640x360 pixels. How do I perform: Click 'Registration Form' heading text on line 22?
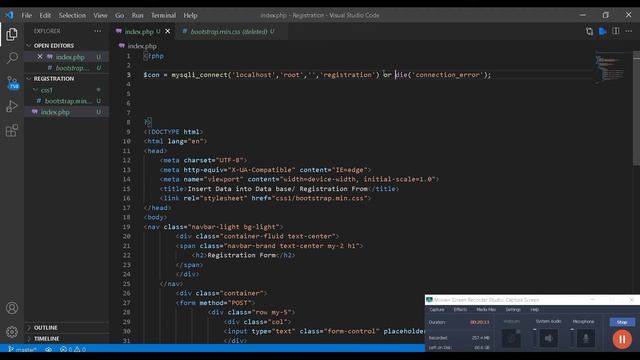(242, 255)
